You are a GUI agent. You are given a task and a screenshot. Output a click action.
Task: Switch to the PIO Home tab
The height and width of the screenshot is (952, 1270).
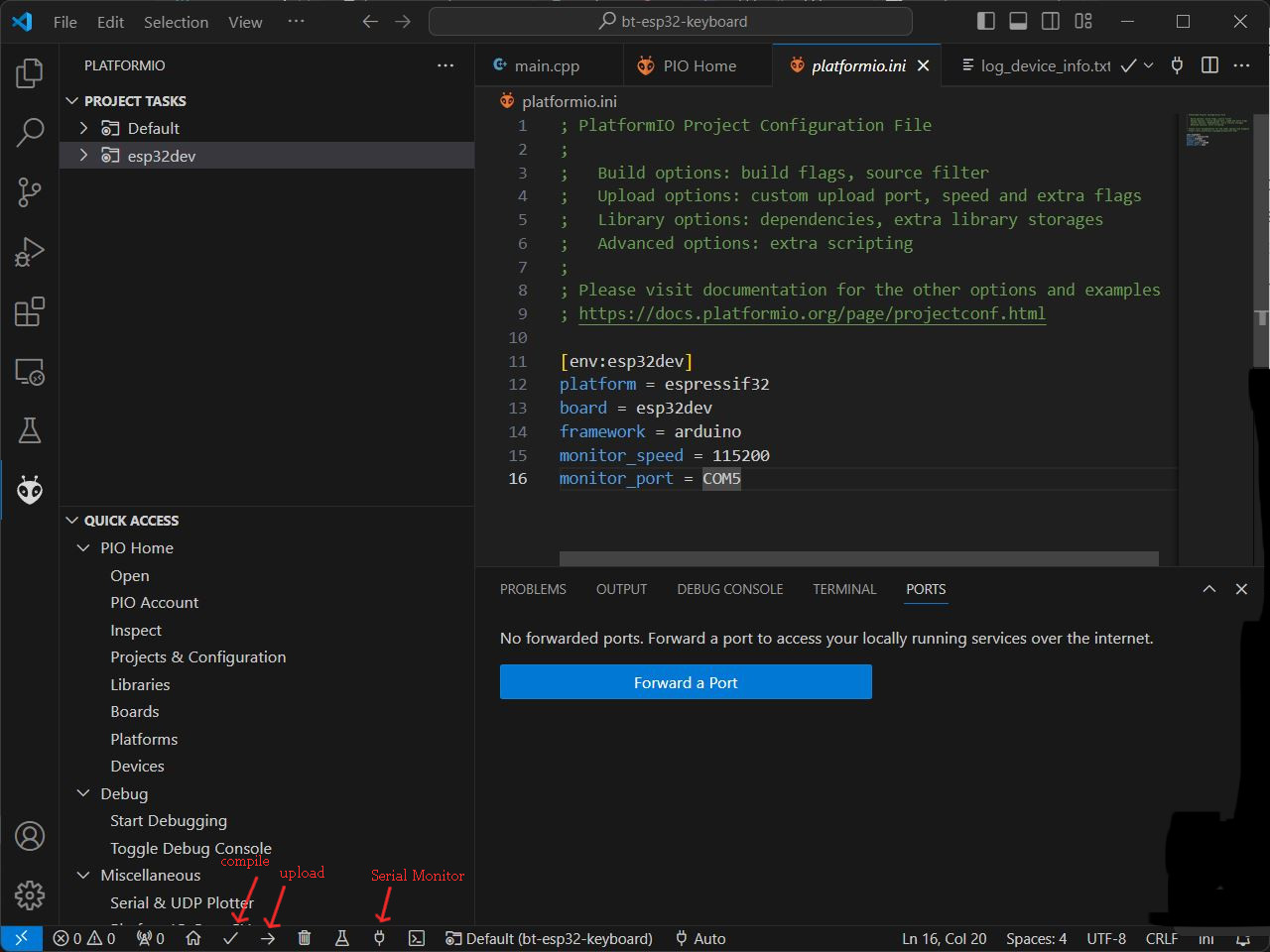pyautogui.click(x=698, y=65)
